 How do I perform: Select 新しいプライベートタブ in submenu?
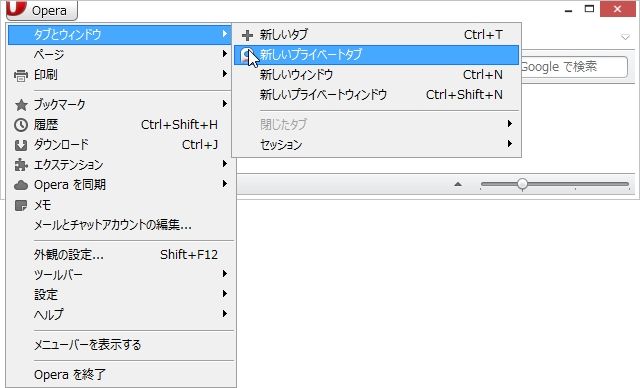(376, 55)
